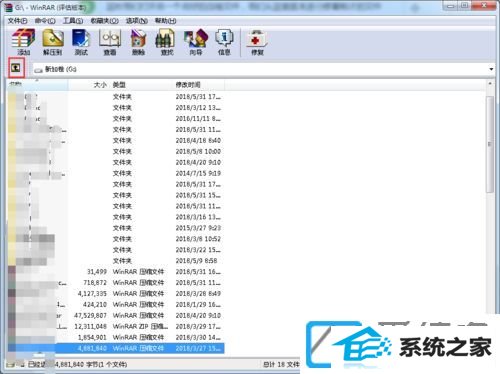Image resolution: width=500 pixels, height=374 pixels.
Task: Click the Find (查找) binoculars icon
Action: (x=167, y=42)
